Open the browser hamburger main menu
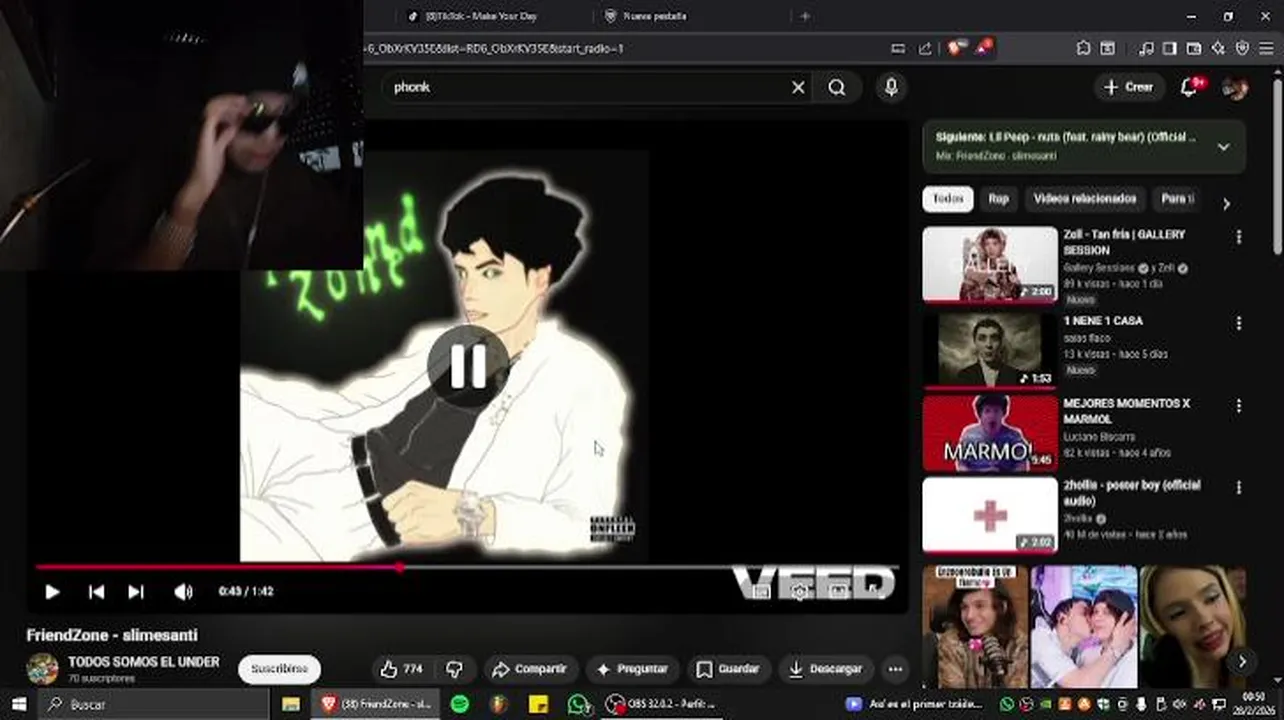 click(1266, 48)
